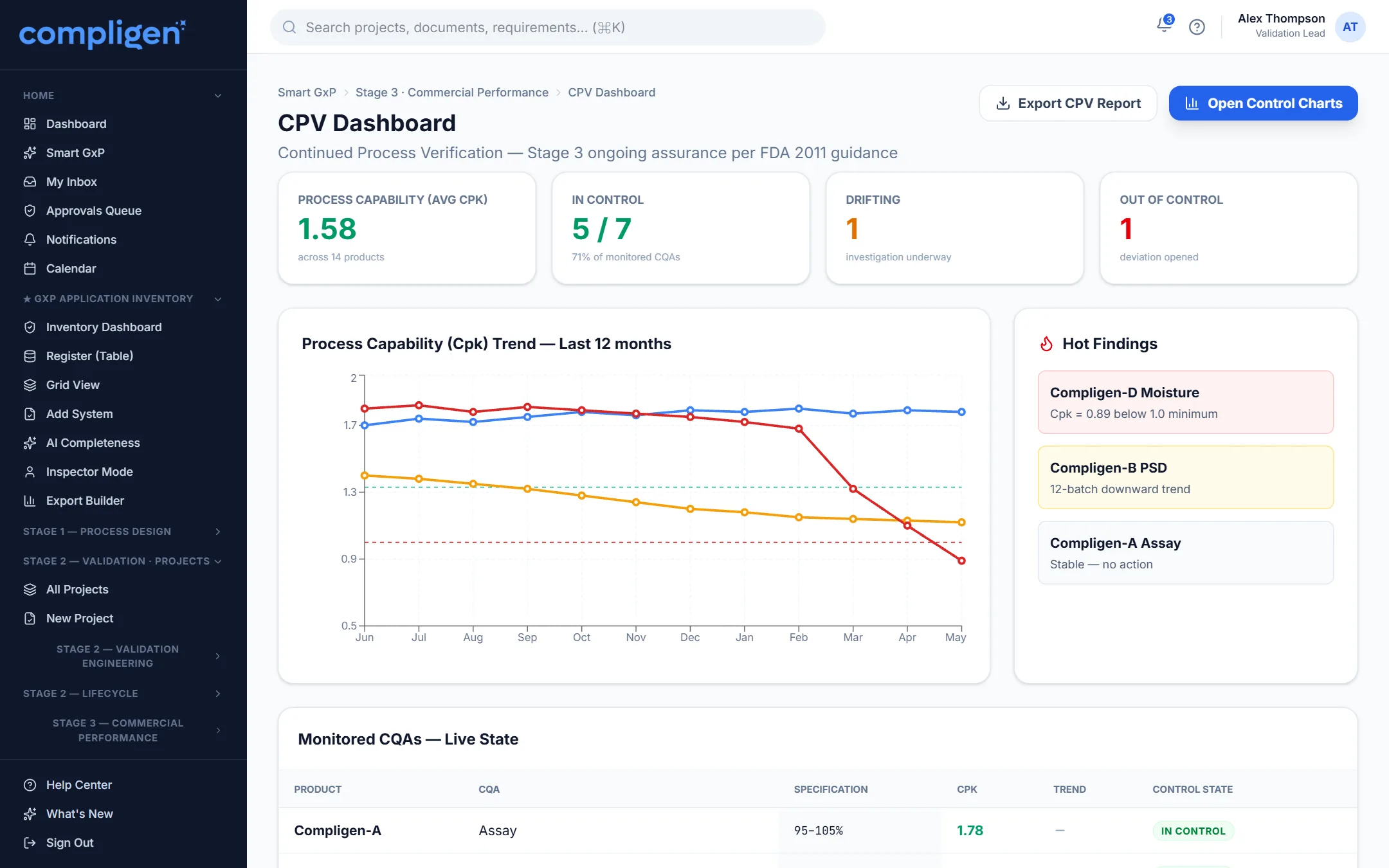Open the Compligen-B PSD finding card
Viewport: 1389px width, 868px height.
tap(1185, 477)
